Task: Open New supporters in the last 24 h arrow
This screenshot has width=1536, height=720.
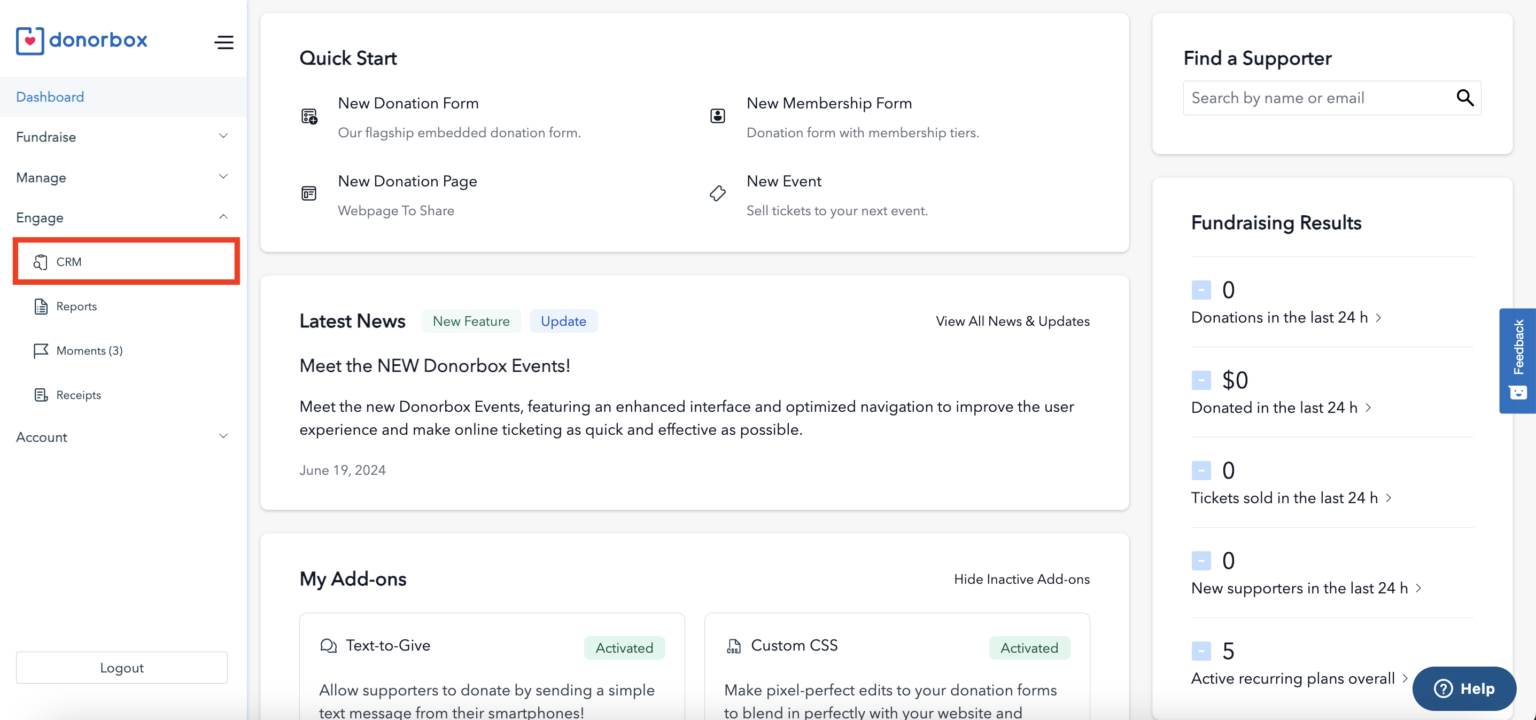Action: tap(1418, 588)
